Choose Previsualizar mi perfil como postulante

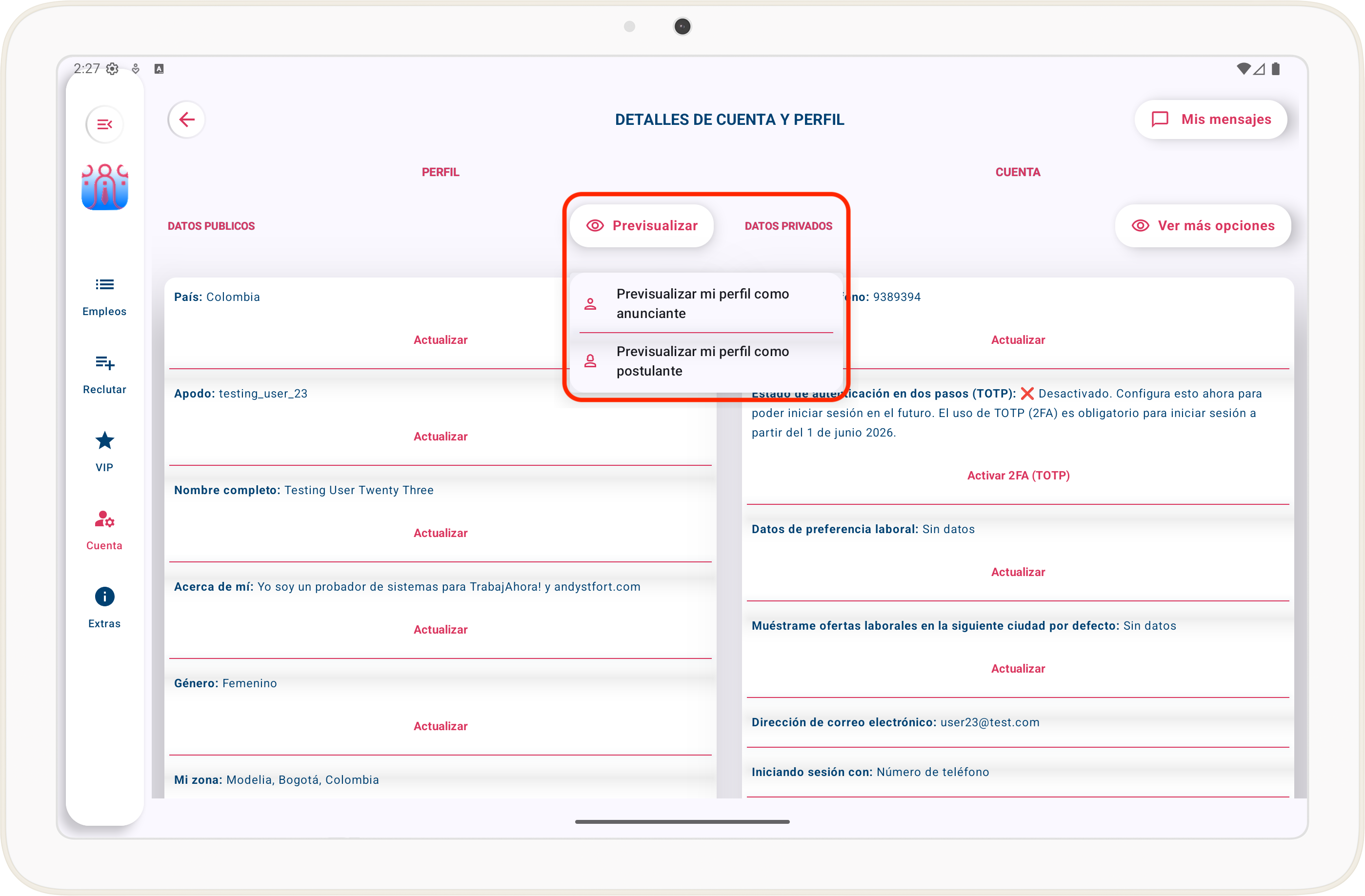(703, 361)
